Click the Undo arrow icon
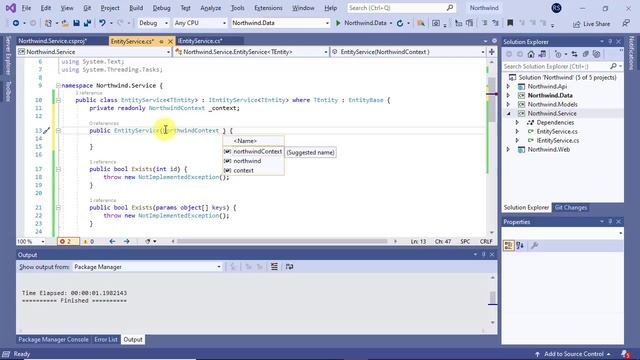640x360 pixels. tap(102, 23)
